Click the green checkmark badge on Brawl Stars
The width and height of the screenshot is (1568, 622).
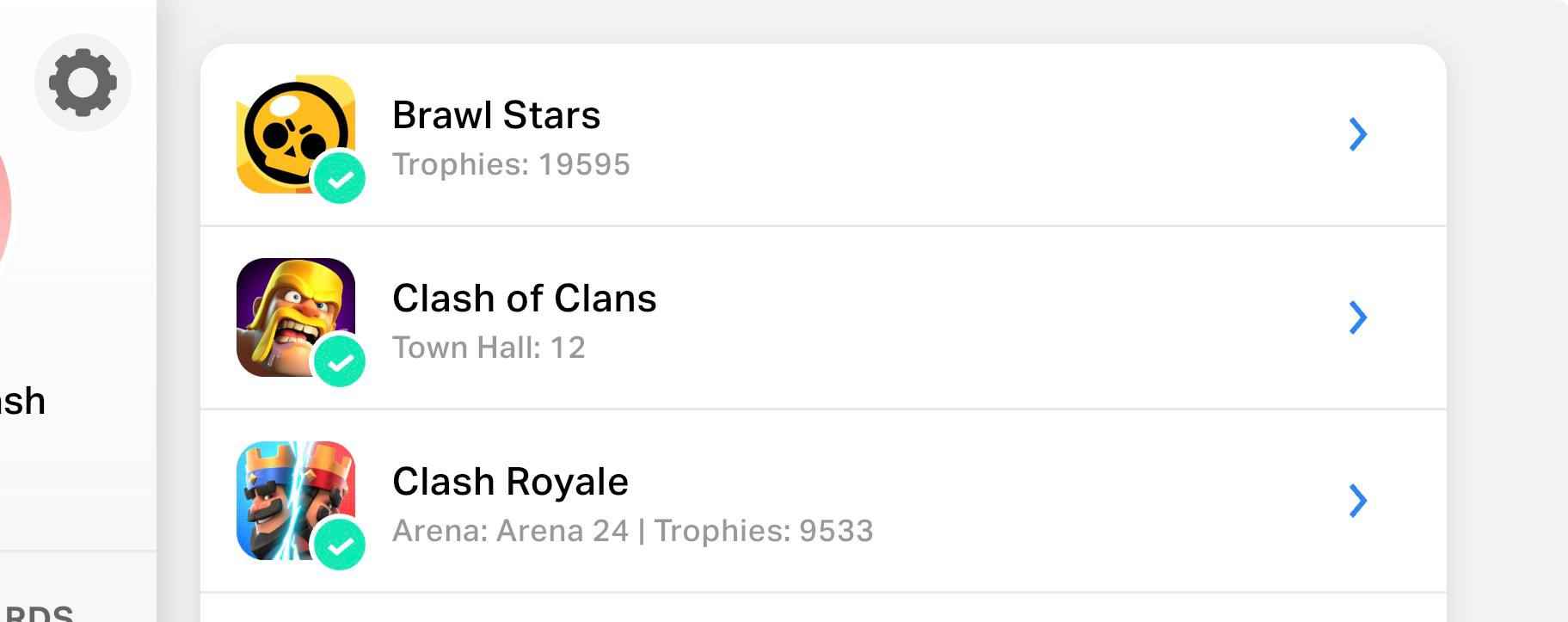(340, 179)
